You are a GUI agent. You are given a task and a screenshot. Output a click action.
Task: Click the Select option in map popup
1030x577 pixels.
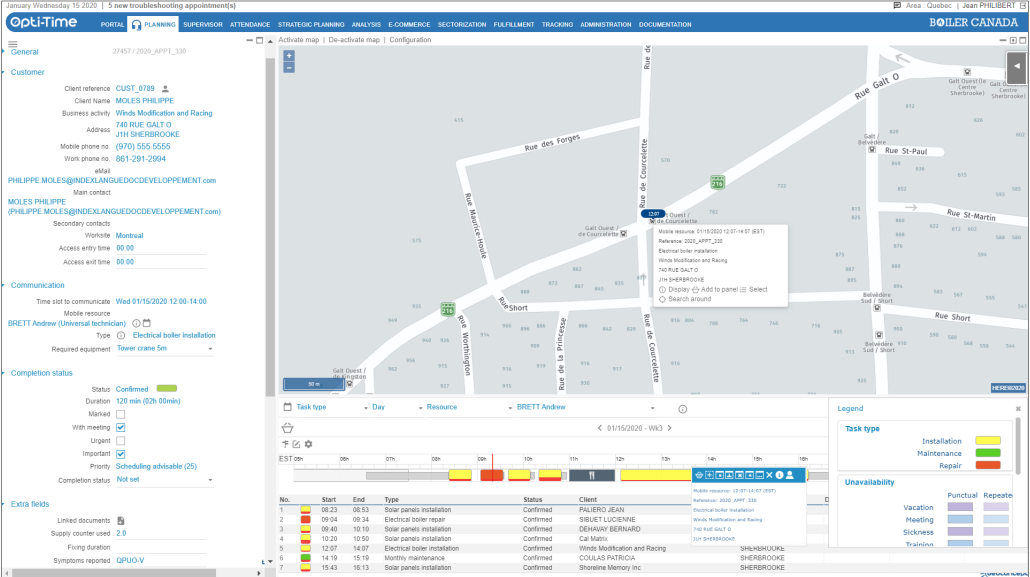click(753, 290)
